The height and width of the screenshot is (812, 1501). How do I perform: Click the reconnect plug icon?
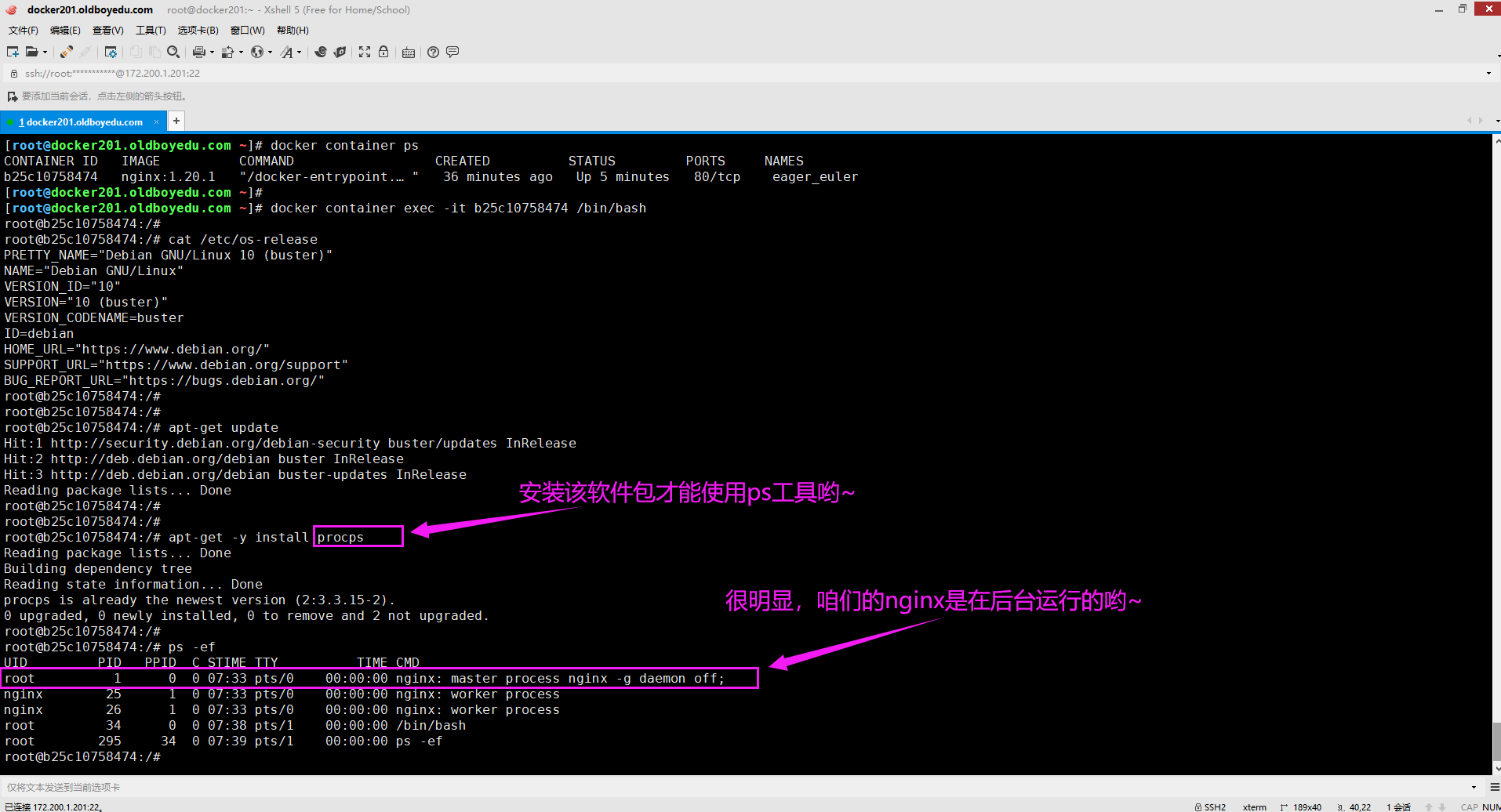[67, 52]
